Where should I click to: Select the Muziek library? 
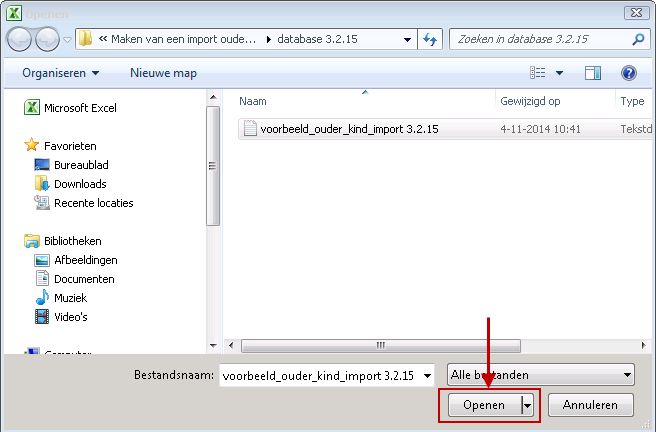[70, 298]
